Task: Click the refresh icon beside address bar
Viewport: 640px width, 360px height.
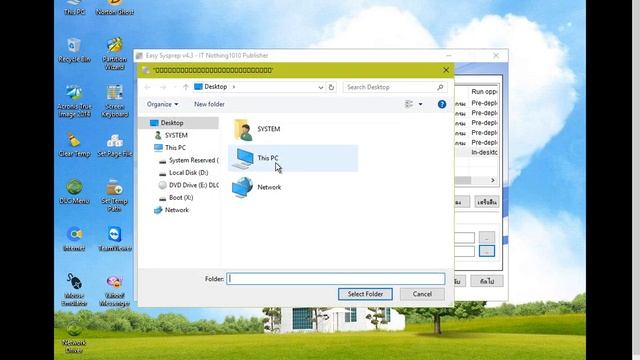Action: click(x=331, y=87)
